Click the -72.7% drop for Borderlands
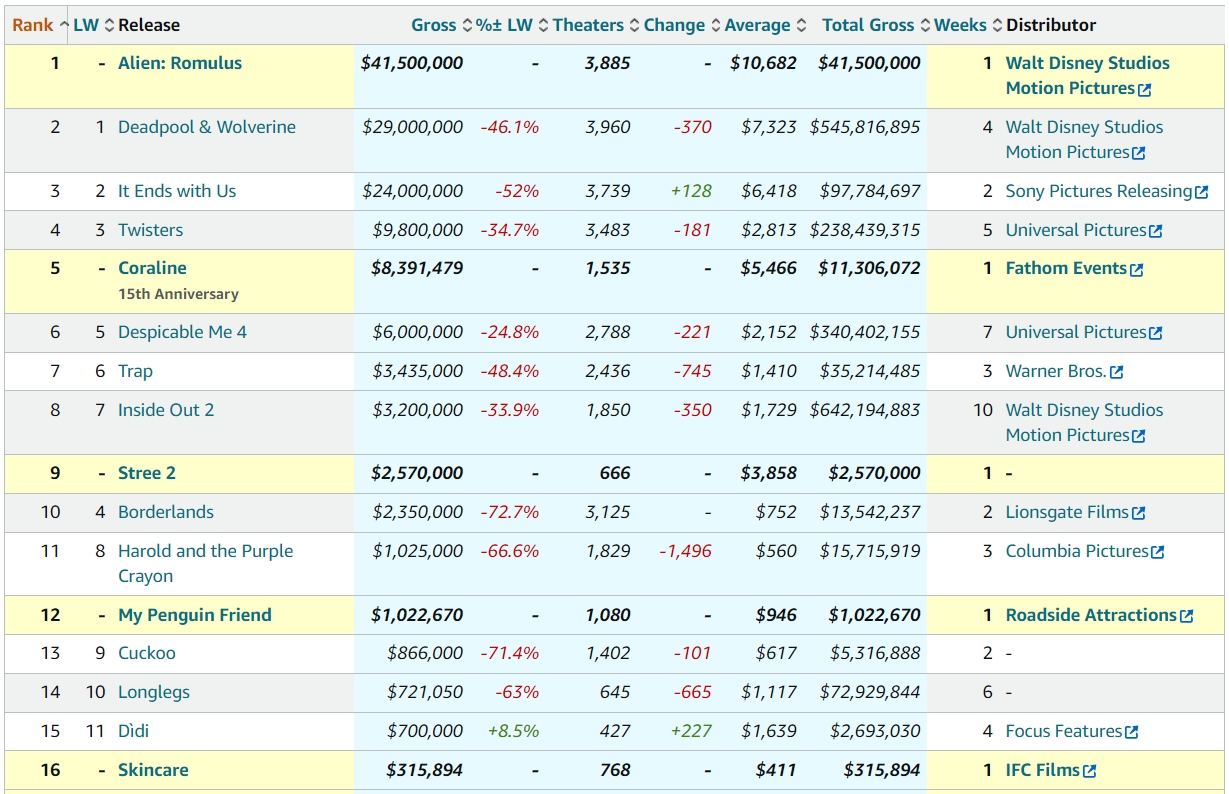 [x=510, y=512]
